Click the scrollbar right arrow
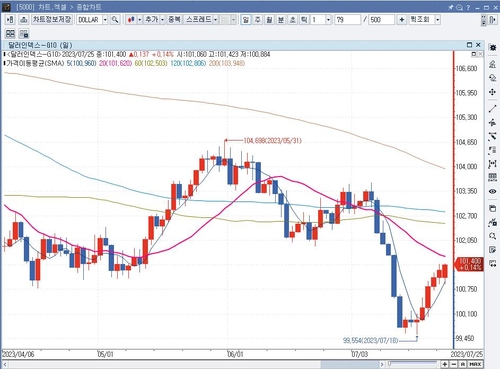 click(x=382, y=364)
